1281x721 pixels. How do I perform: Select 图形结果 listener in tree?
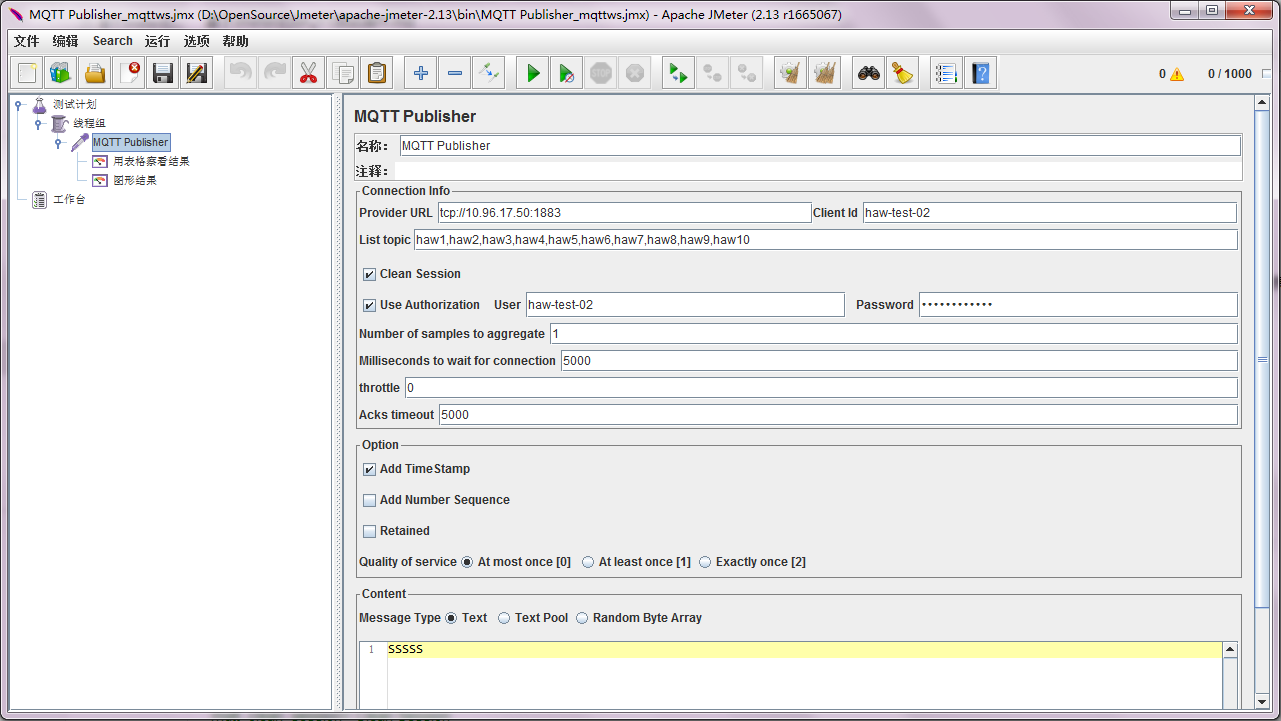click(135, 180)
